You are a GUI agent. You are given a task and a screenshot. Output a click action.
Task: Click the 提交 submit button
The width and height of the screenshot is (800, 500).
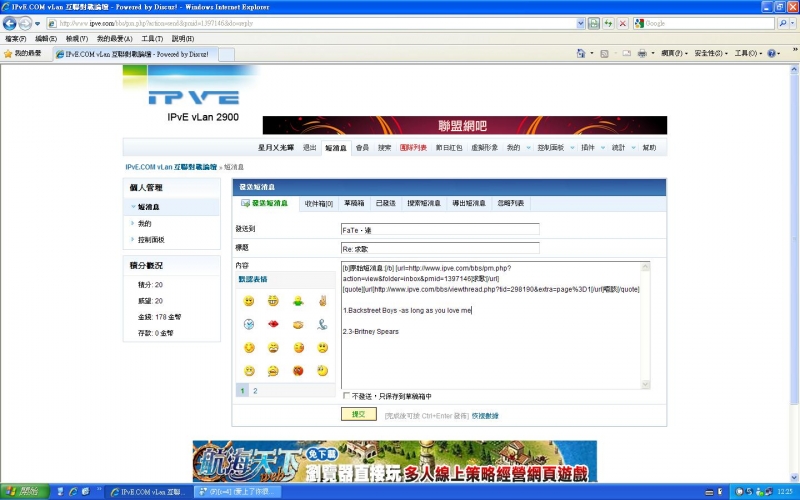click(359, 414)
